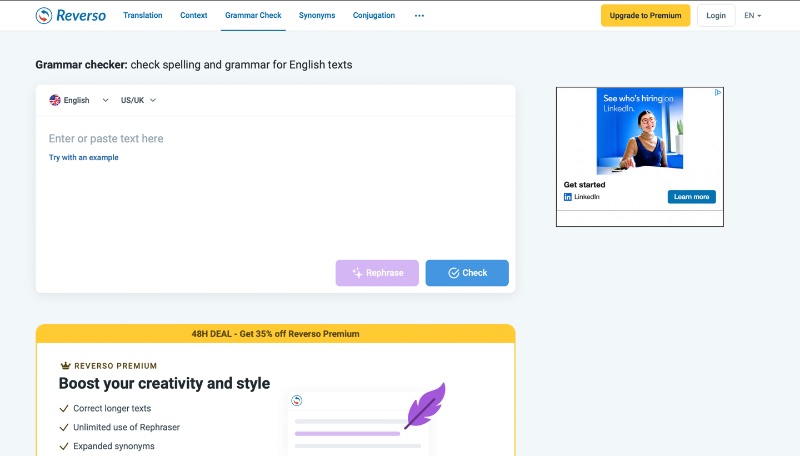The height and width of the screenshot is (456, 800).
Task: Click the LinkedIn ad image
Action: 640,131
